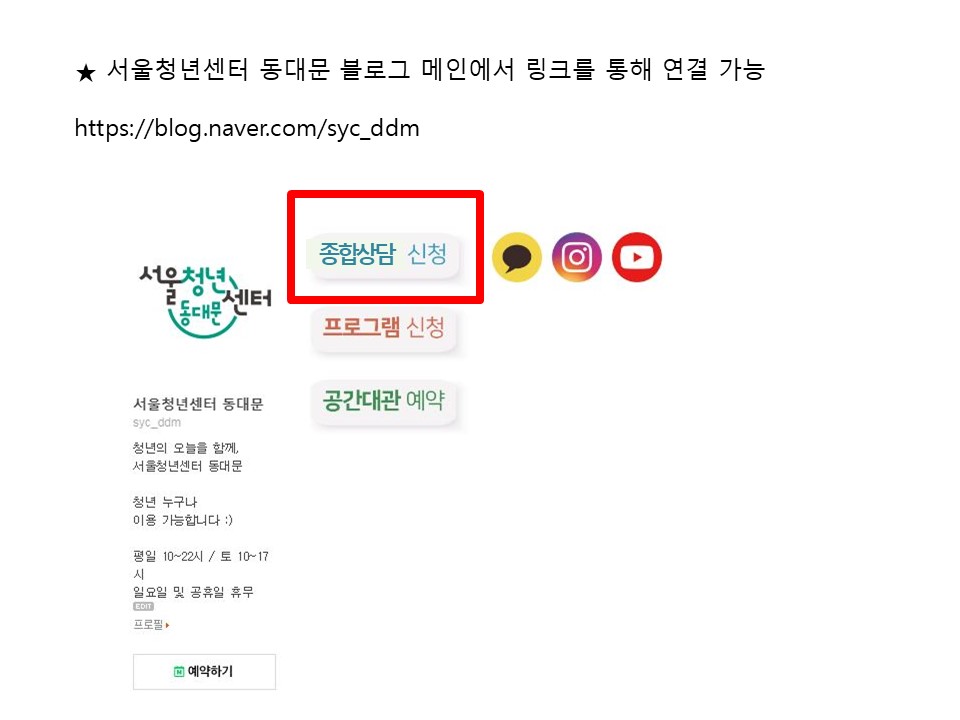This screenshot has height=720, width=960.
Task: Click the blog title 서울청년센터 동대문
Action: (198, 404)
